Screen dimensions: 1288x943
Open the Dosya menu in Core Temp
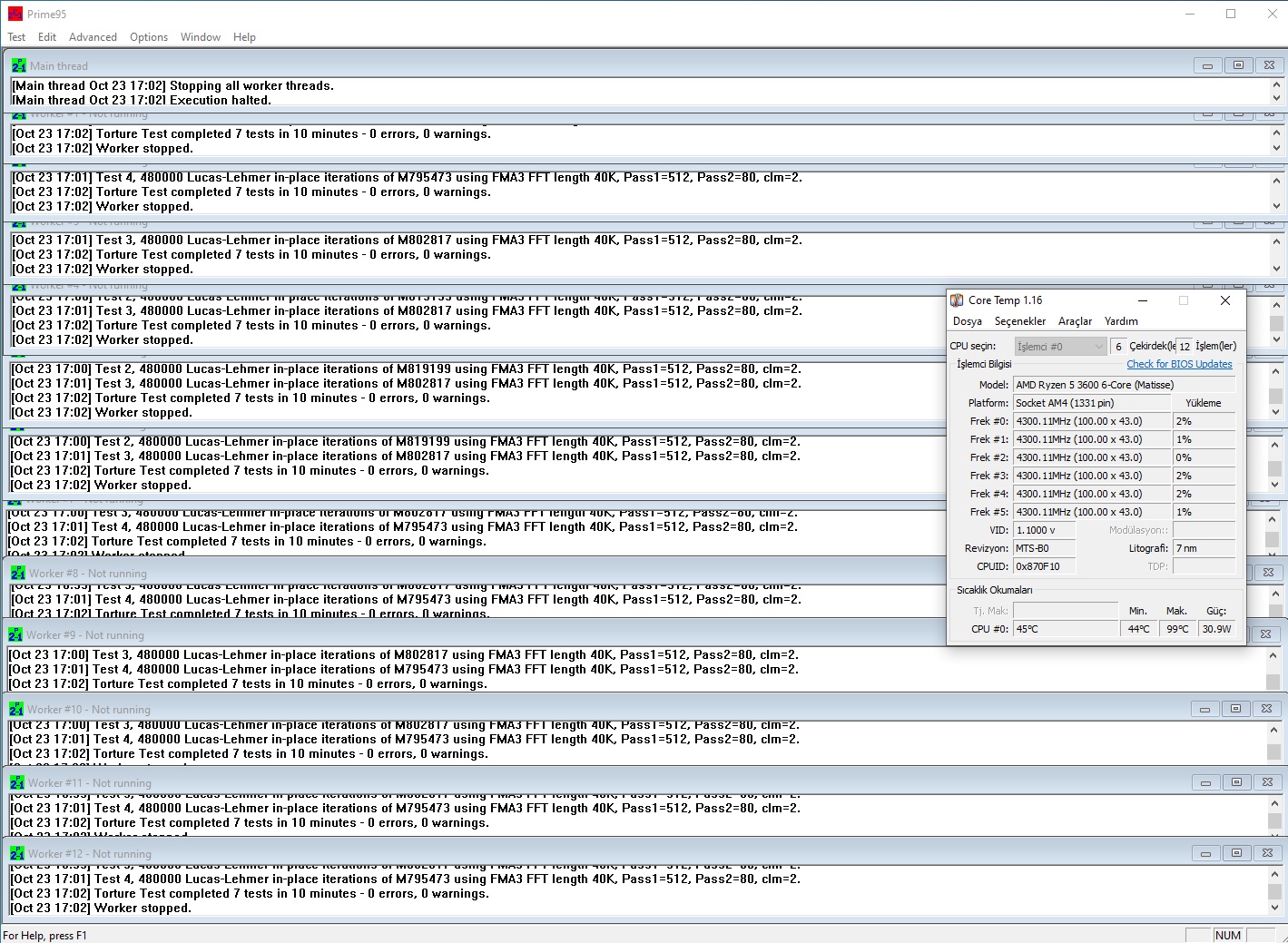tap(968, 321)
